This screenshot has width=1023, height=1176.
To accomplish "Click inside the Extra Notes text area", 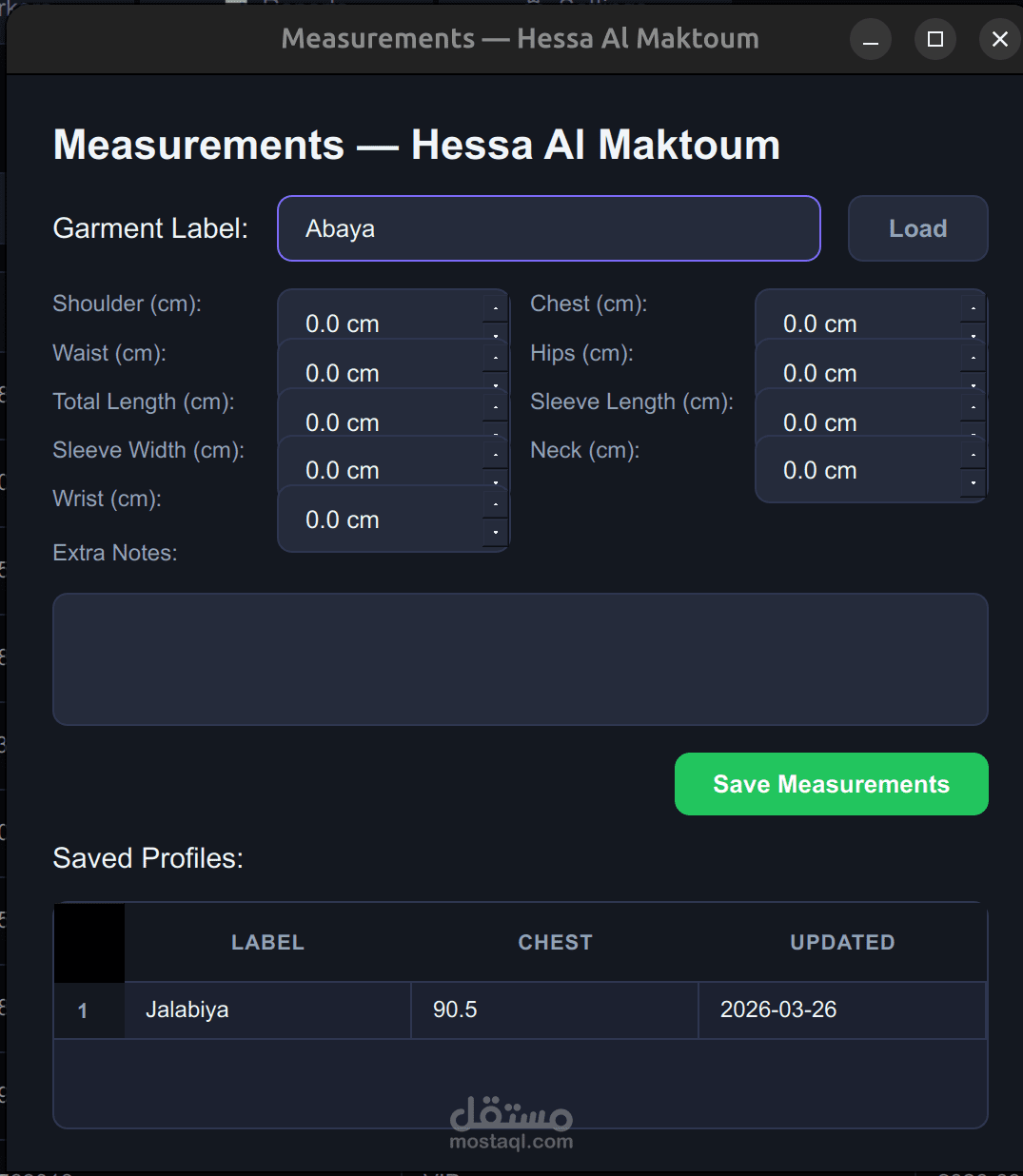I will (520, 658).
